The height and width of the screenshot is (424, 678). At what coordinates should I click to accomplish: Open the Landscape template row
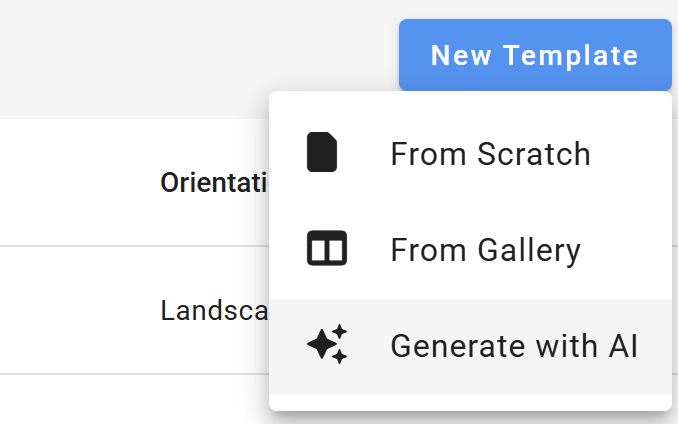click(214, 310)
